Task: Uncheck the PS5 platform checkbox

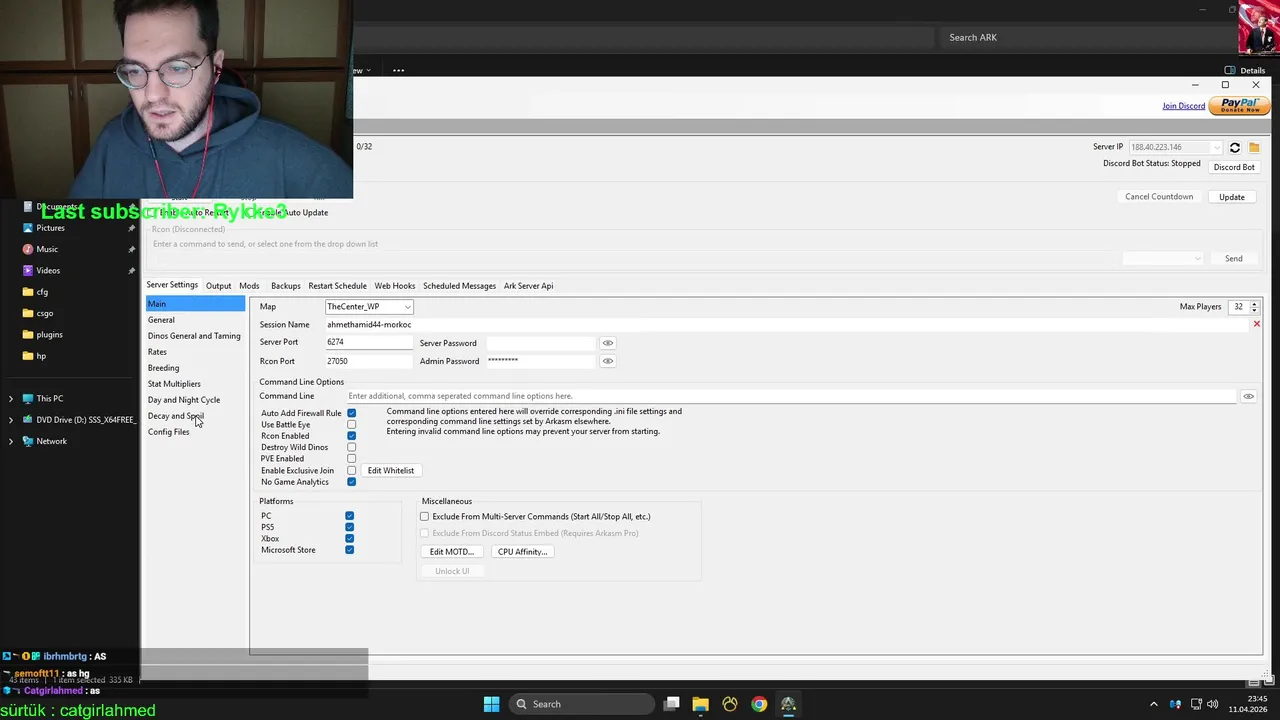Action: [349, 527]
